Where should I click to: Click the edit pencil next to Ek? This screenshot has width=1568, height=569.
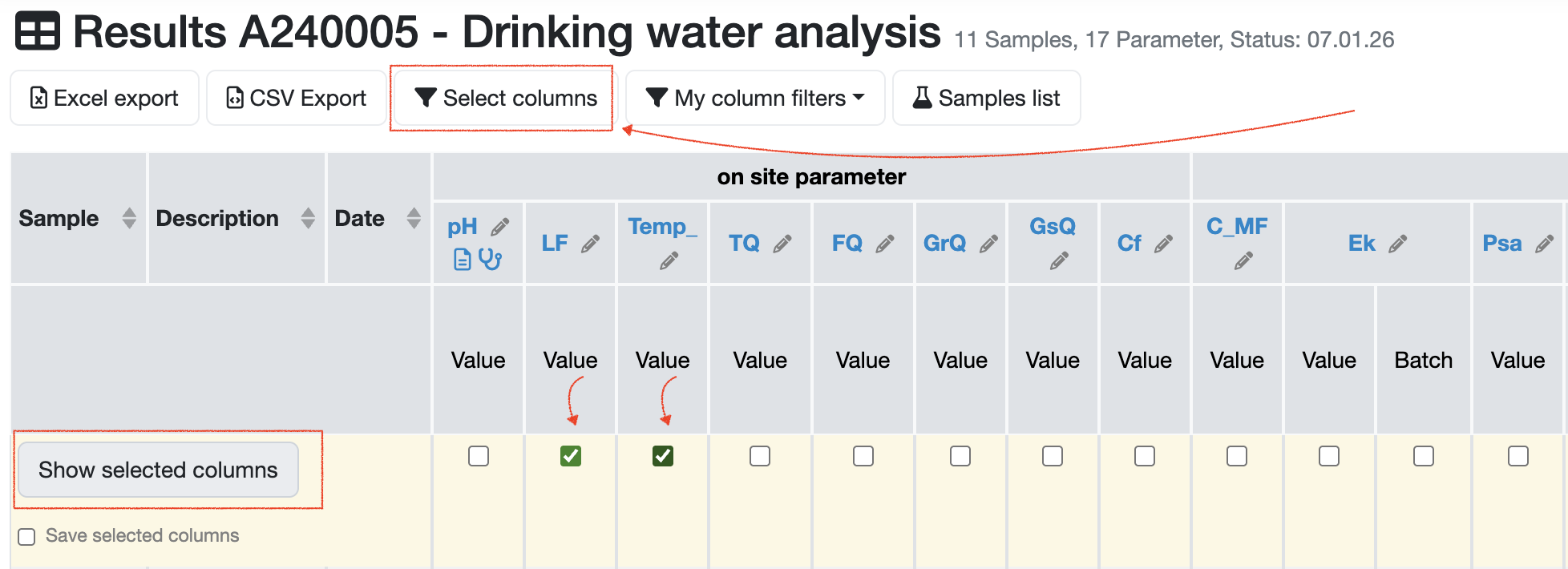pos(1398,244)
